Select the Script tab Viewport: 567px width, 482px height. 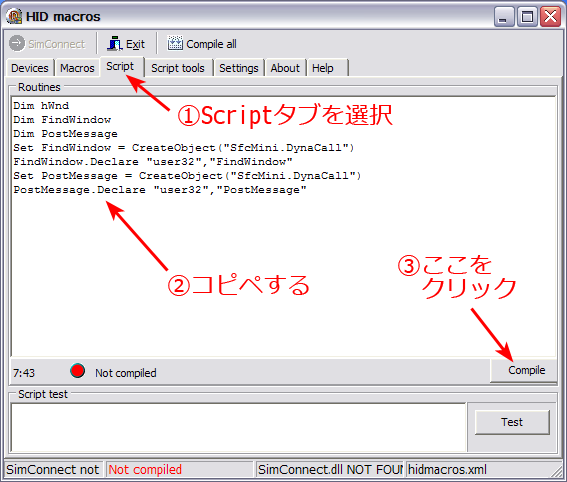120,67
